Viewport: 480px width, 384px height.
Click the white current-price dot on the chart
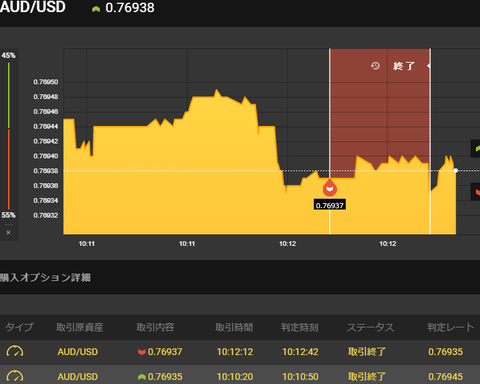coord(456,170)
